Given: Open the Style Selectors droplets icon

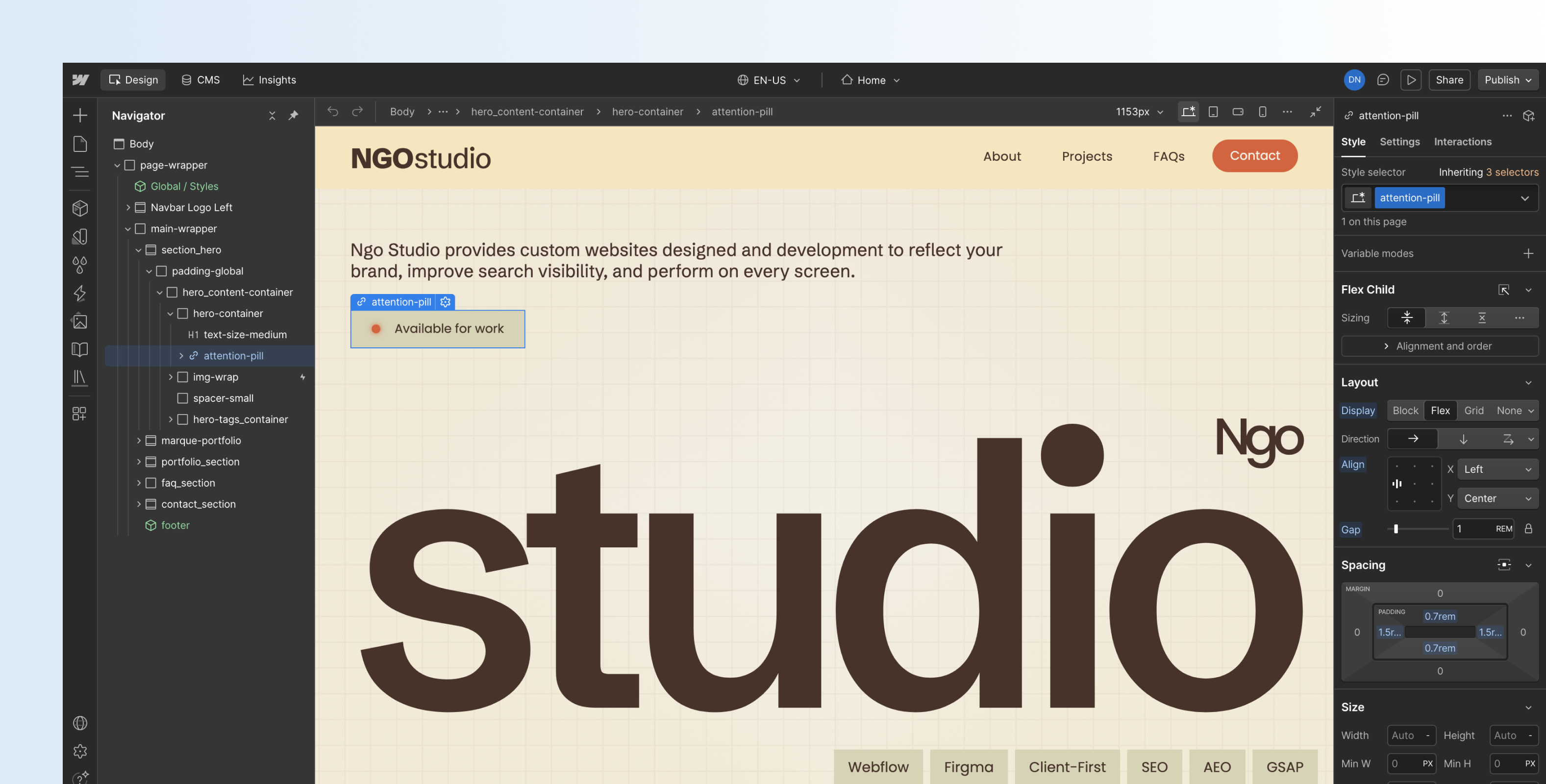Looking at the screenshot, I should (x=80, y=265).
